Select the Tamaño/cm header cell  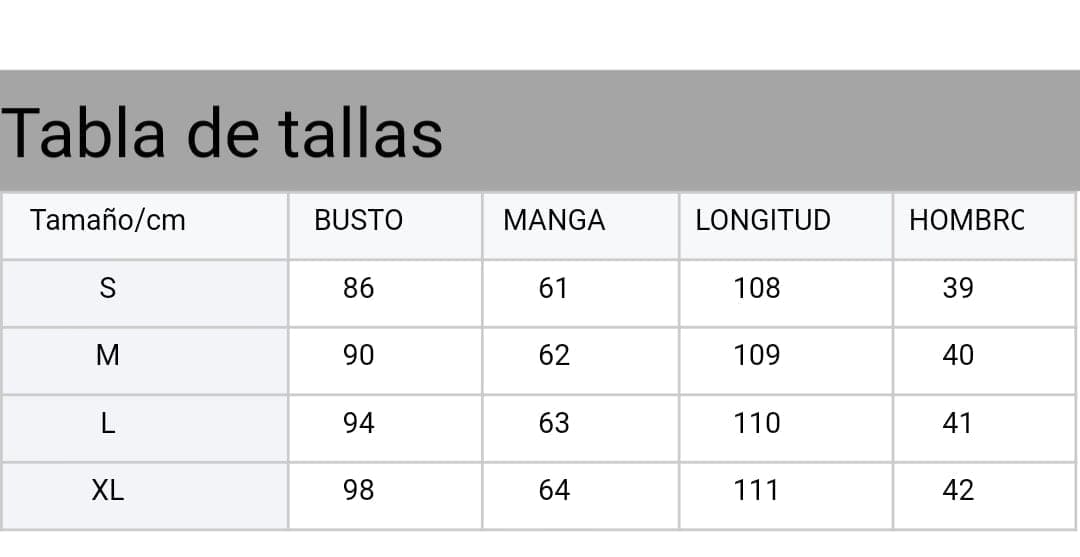pyautogui.click(x=108, y=220)
